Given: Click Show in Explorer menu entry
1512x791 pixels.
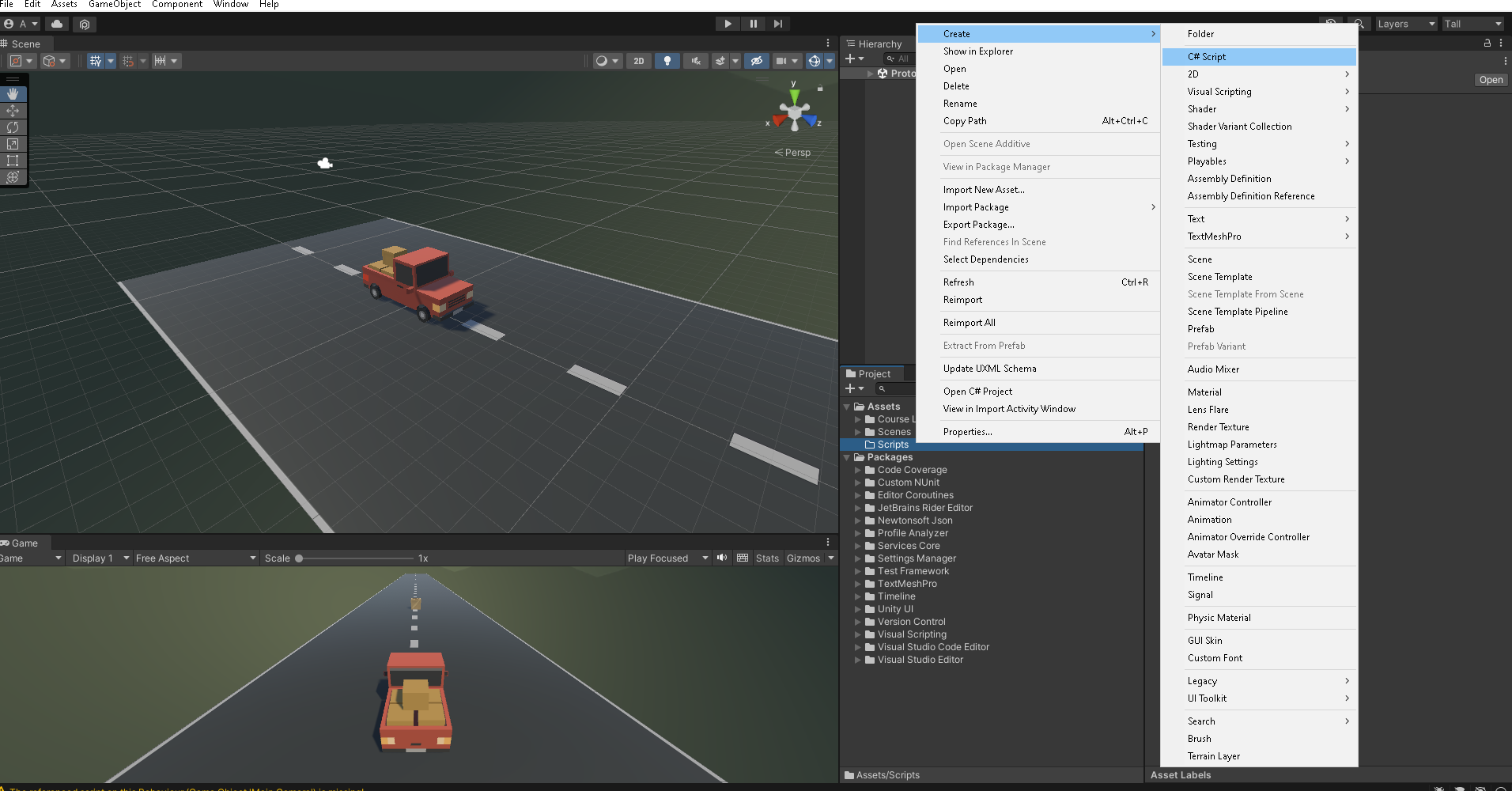Looking at the screenshot, I should coord(977,51).
